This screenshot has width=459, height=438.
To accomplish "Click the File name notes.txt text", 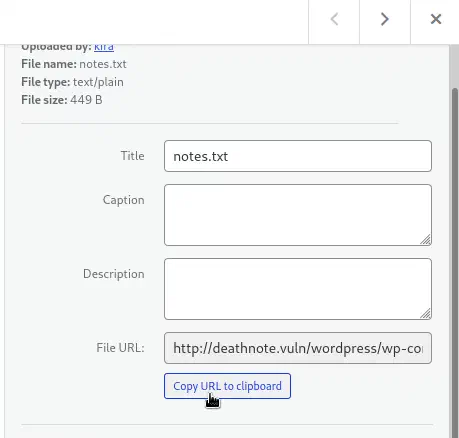I will point(74,64).
